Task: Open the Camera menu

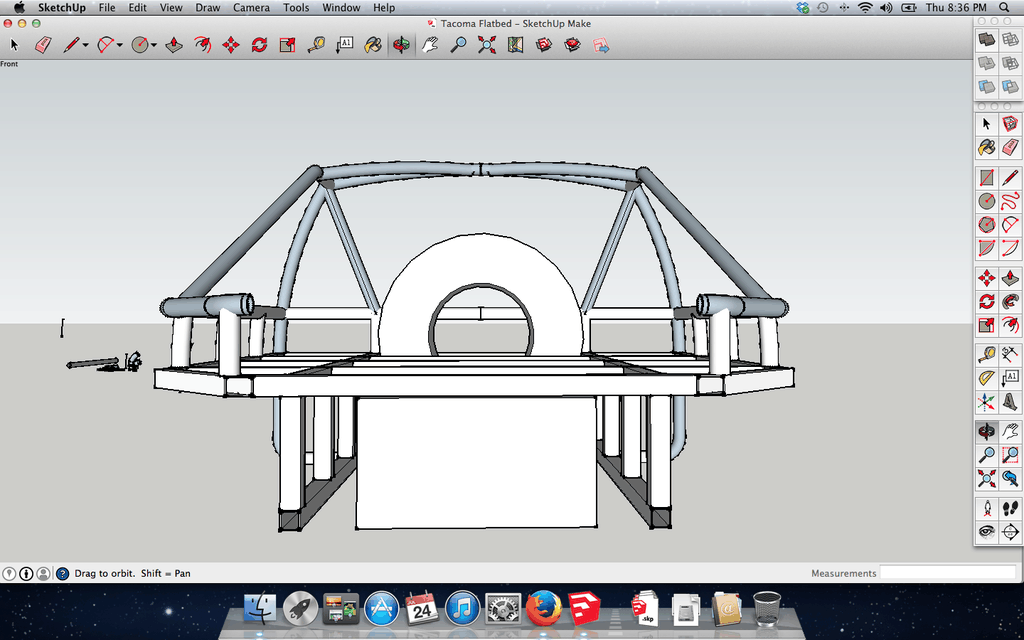Action: pyautogui.click(x=251, y=8)
